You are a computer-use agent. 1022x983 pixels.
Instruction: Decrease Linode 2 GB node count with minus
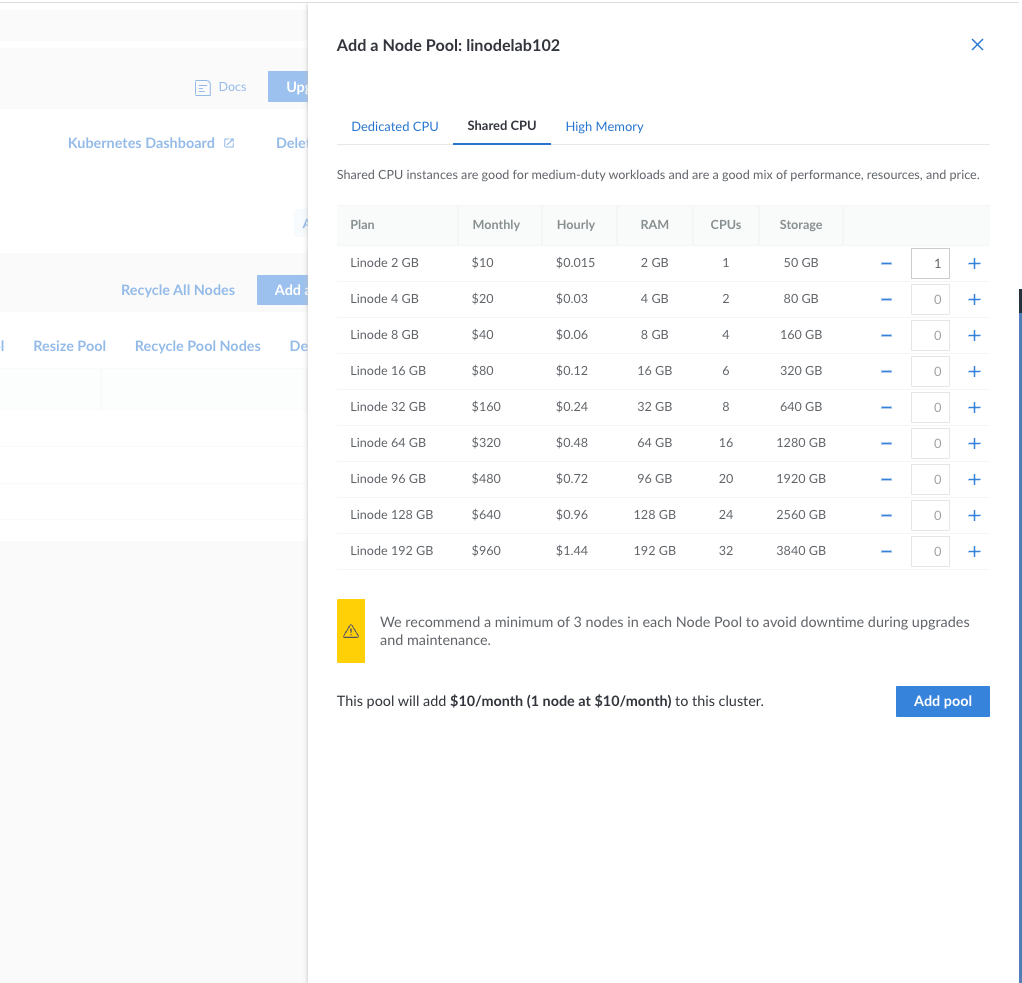(886, 263)
